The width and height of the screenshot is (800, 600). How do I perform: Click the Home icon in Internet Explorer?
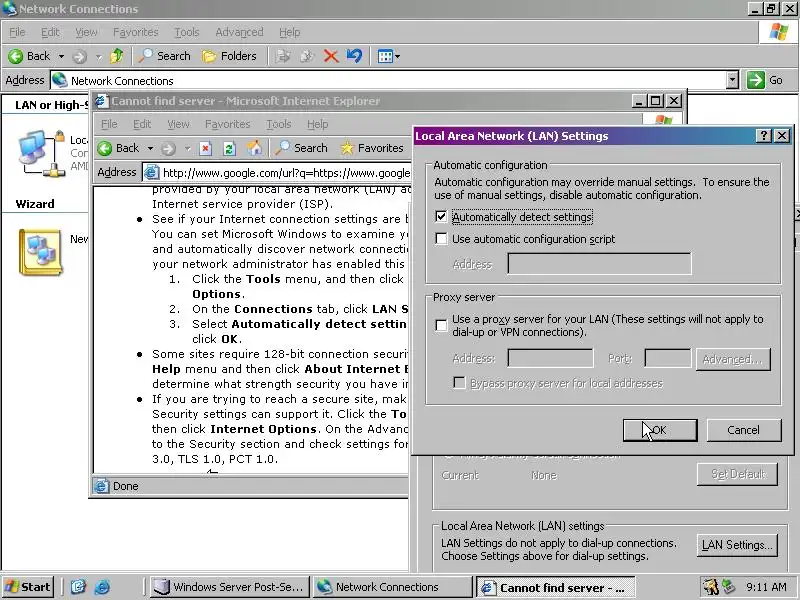tap(254, 148)
